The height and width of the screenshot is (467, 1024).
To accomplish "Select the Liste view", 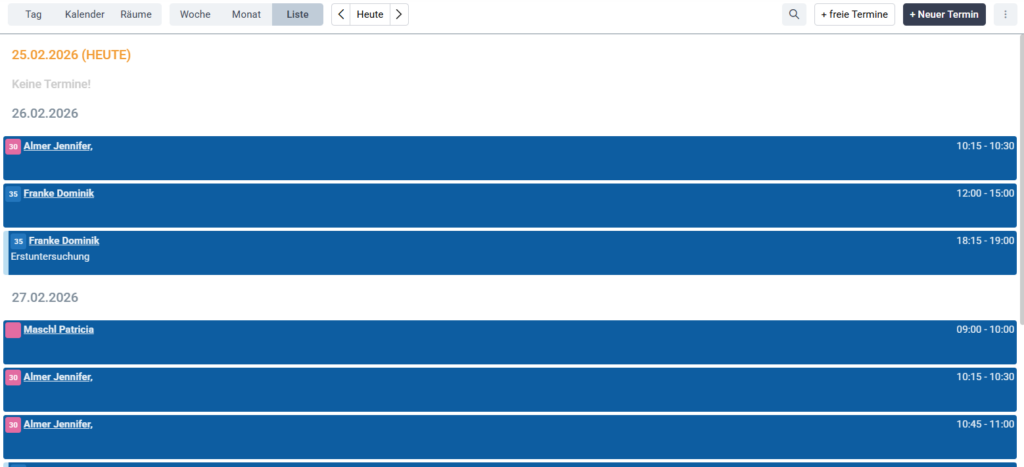I will (x=297, y=14).
